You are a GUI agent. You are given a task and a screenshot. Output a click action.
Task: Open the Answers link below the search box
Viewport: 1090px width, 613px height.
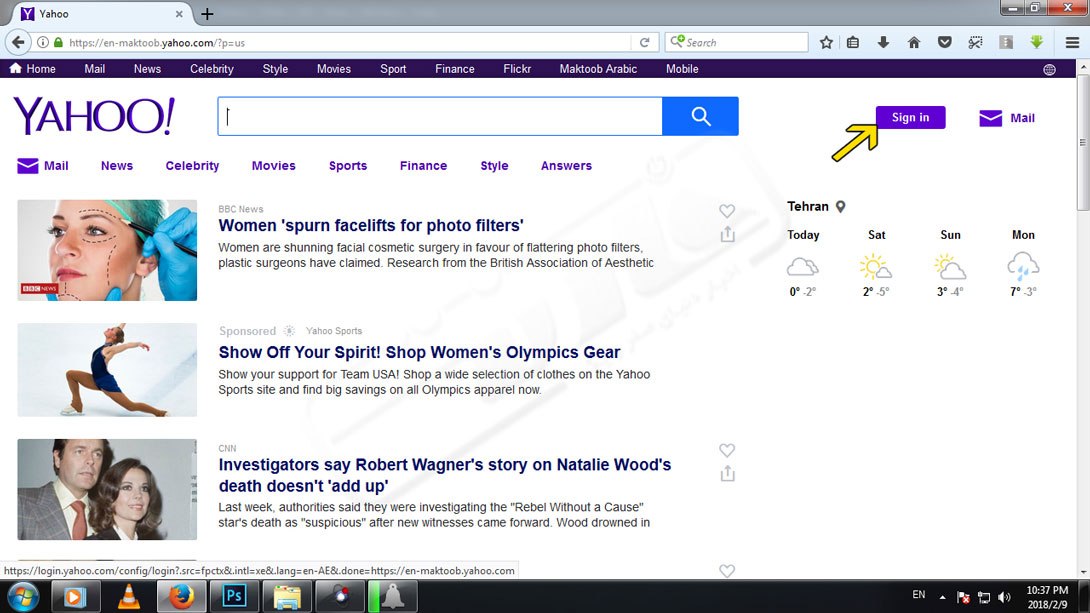(x=566, y=165)
